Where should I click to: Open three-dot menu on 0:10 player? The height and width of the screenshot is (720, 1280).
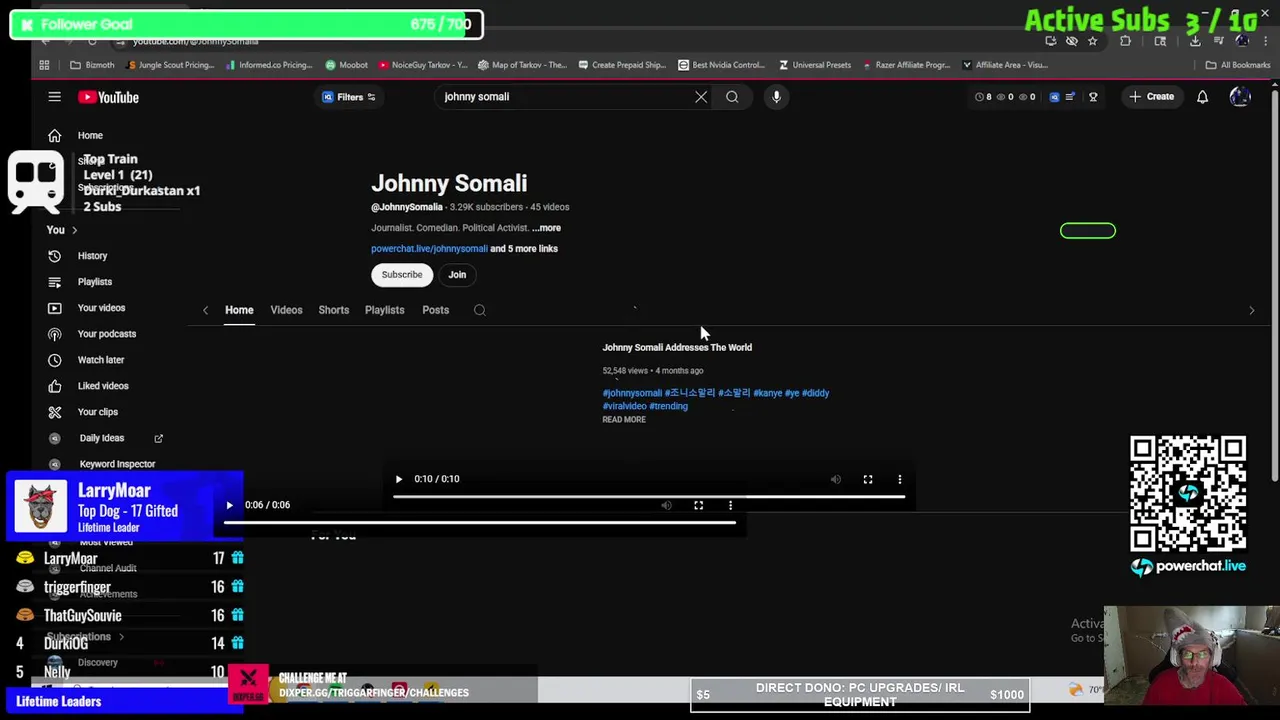(900, 479)
